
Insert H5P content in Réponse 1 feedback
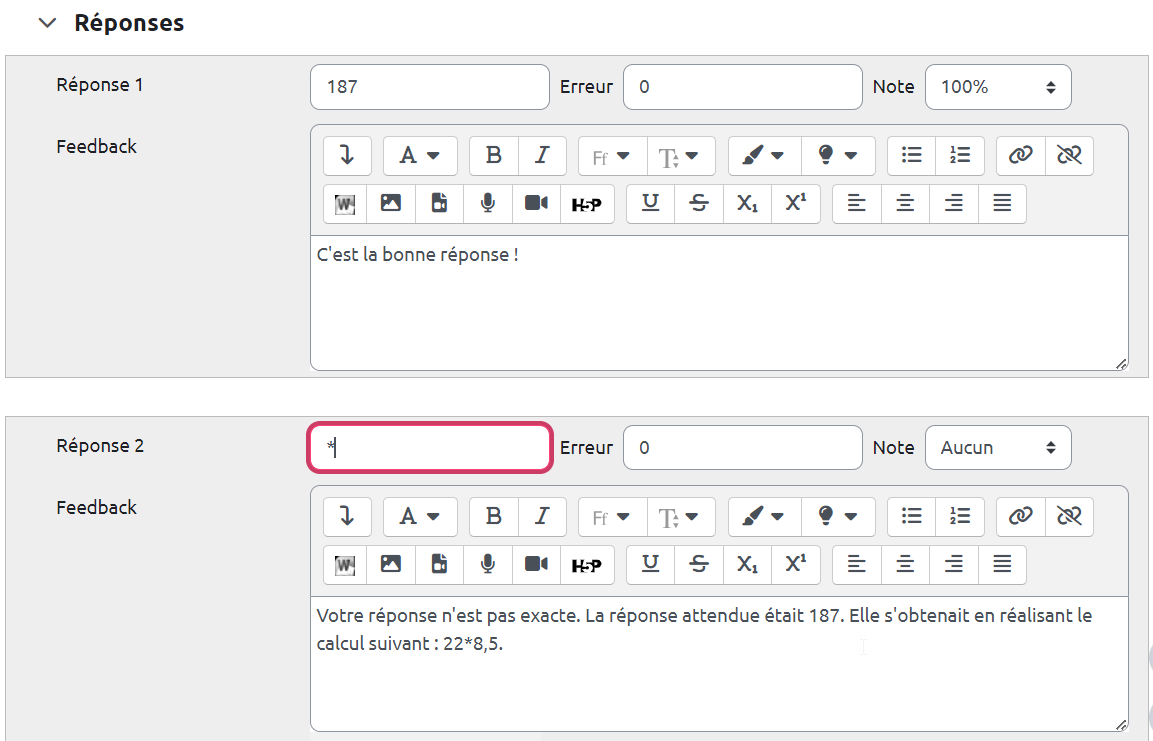[586, 203]
